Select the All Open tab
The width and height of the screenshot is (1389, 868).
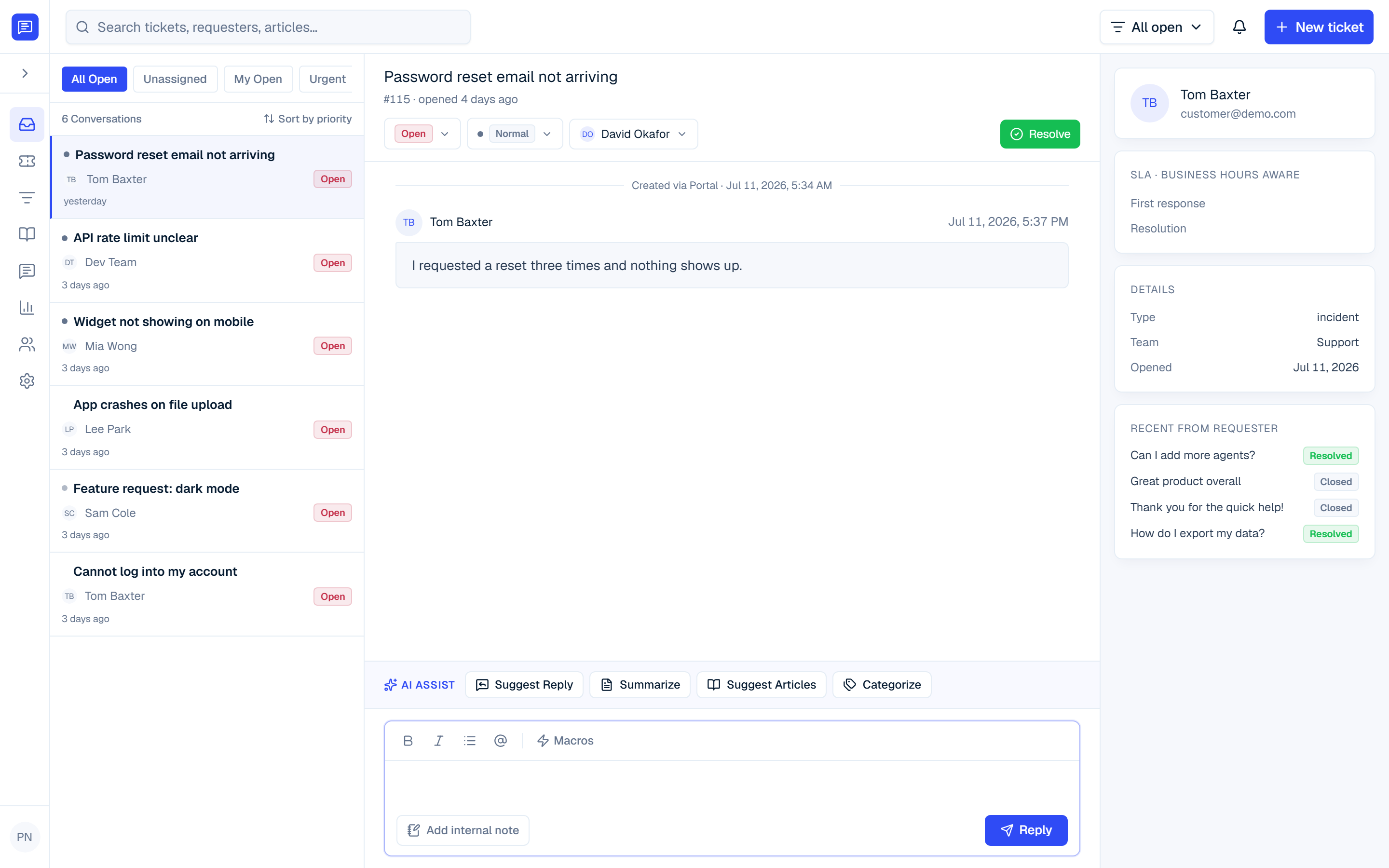[94, 79]
